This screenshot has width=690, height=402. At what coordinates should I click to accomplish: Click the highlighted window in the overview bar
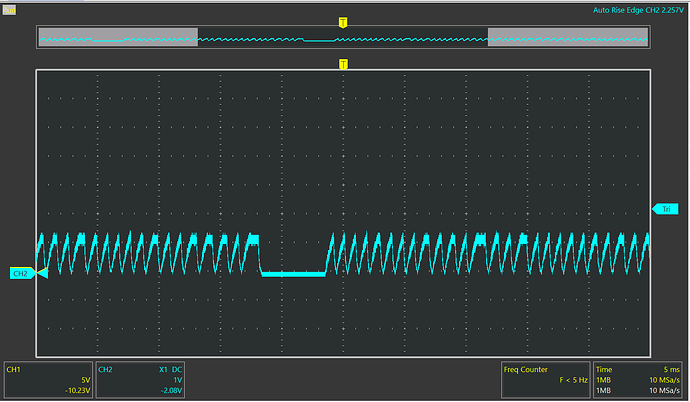point(343,37)
